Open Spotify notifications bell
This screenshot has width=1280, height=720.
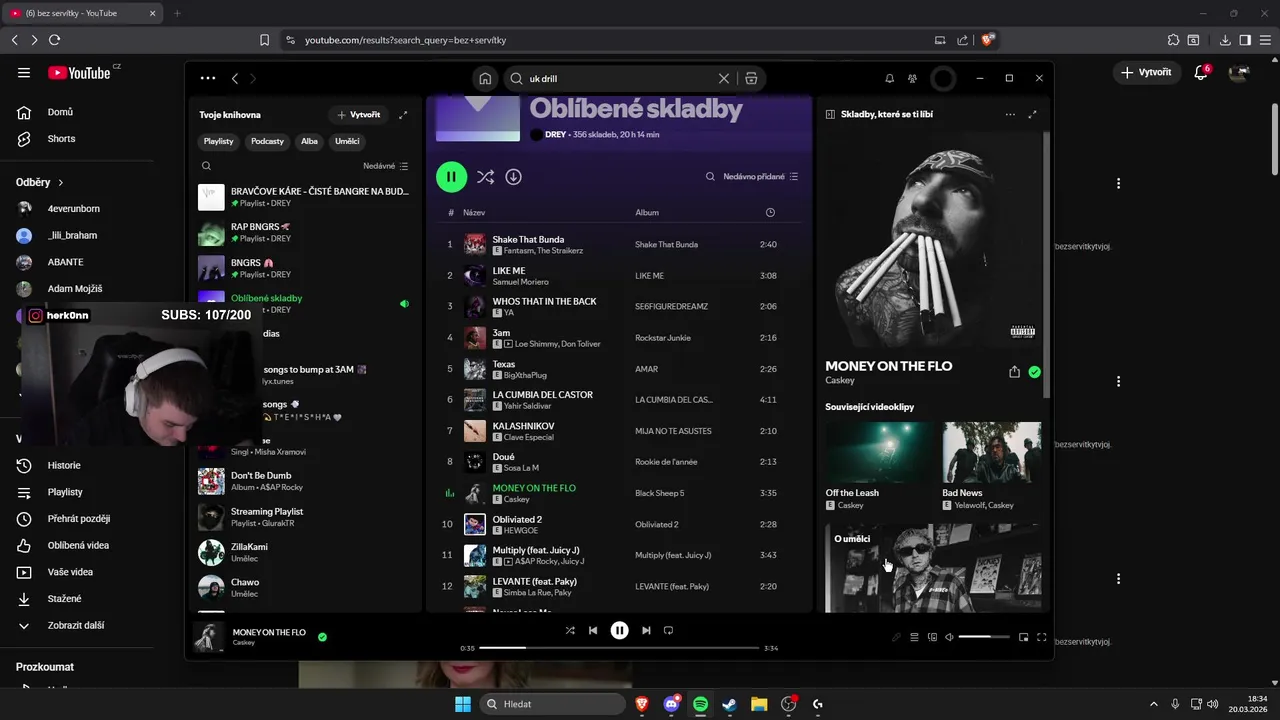coord(889,78)
